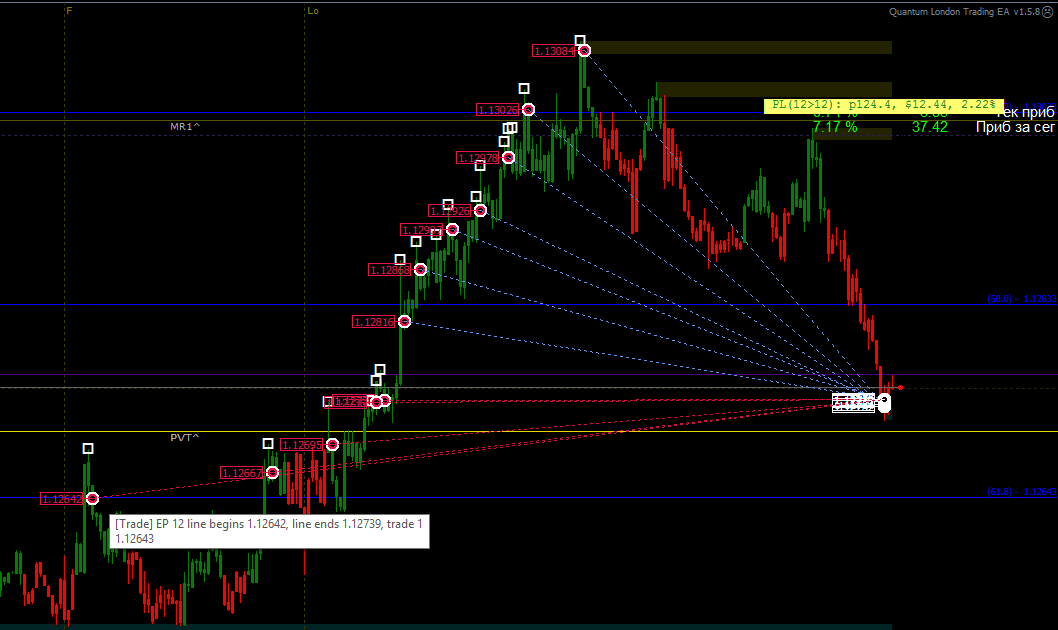1058x630 pixels.
Task: Click the 37.42 green profit value
Action: [930, 127]
